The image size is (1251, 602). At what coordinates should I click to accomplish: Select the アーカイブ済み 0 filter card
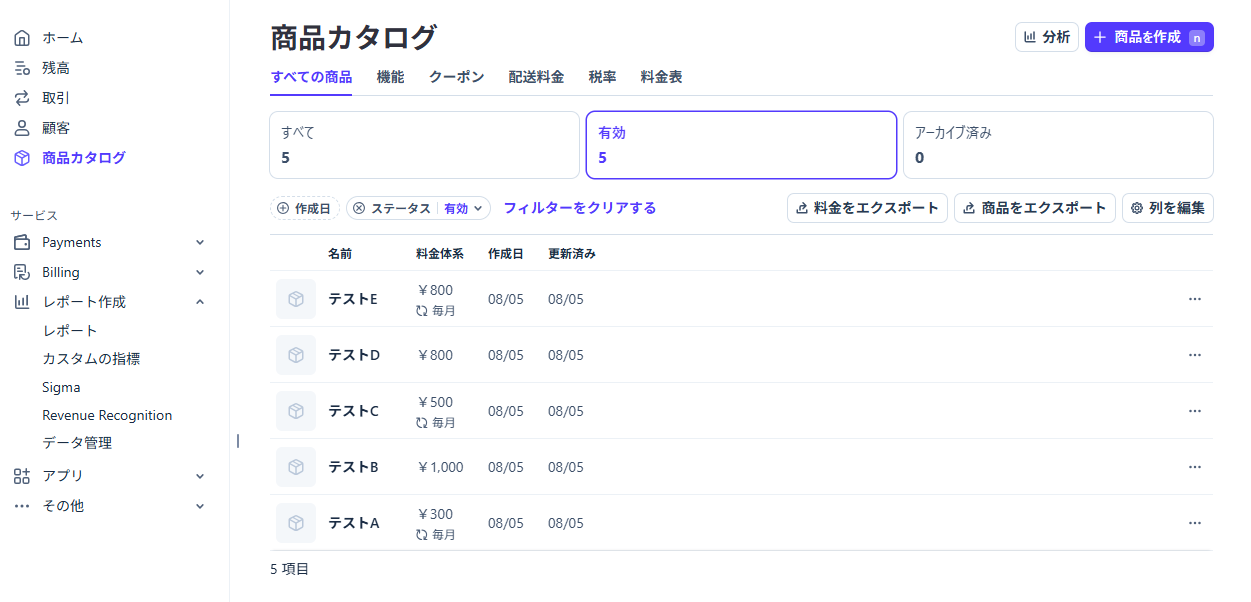coord(1058,145)
